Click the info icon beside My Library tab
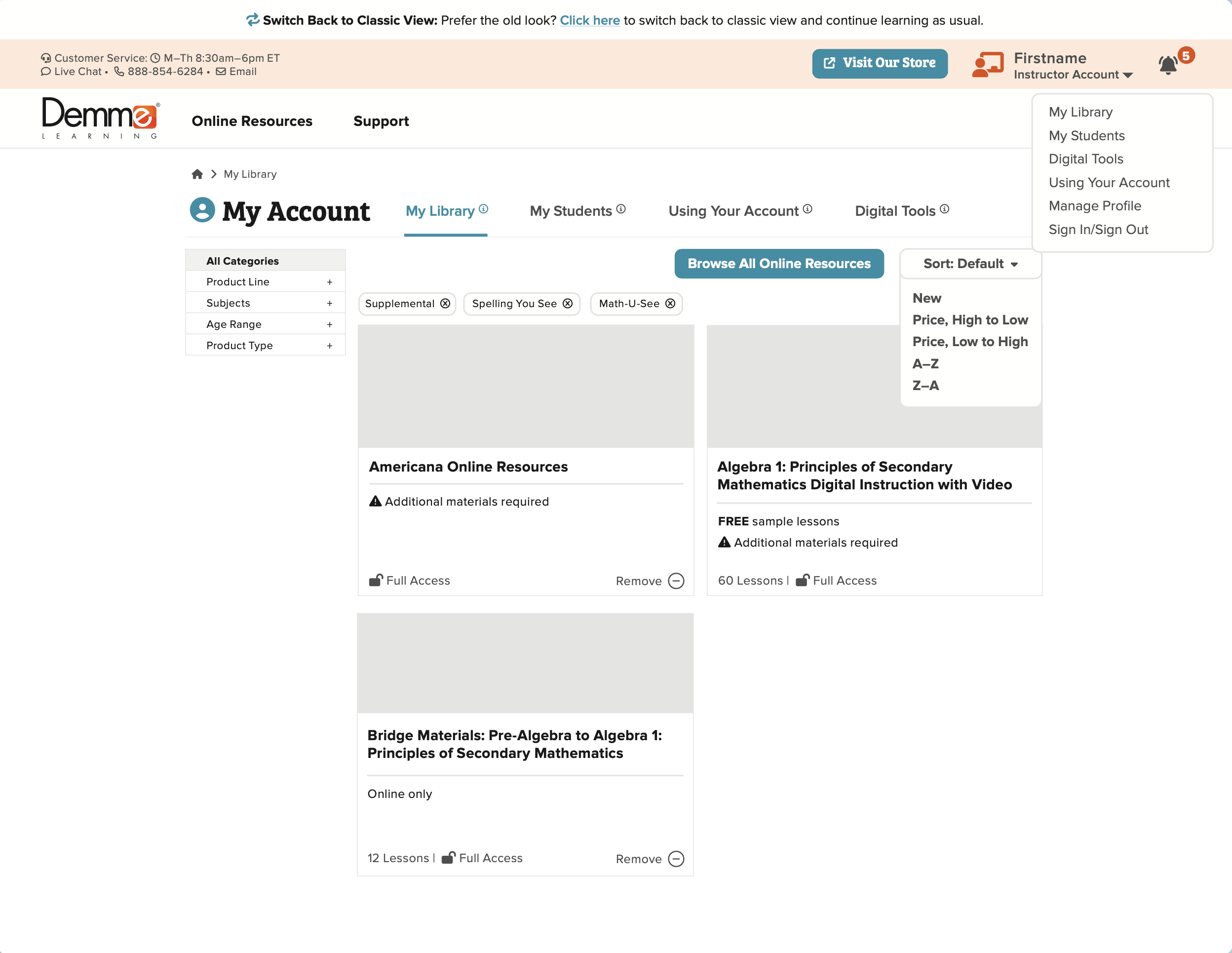Image resolution: width=1232 pixels, height=953 pixels. [x=483, y=209]
